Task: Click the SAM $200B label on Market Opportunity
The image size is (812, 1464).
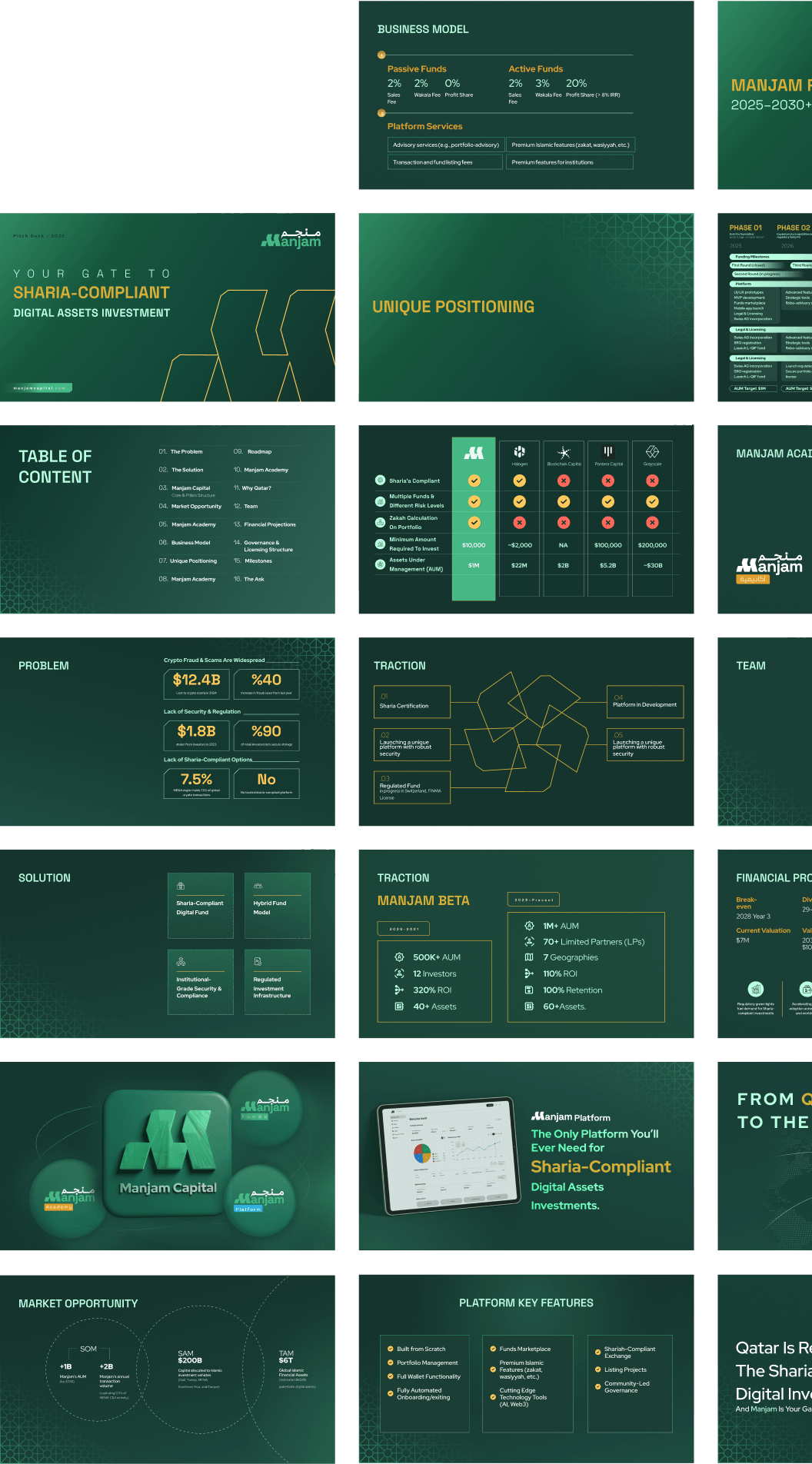Action: (190, 1356)
